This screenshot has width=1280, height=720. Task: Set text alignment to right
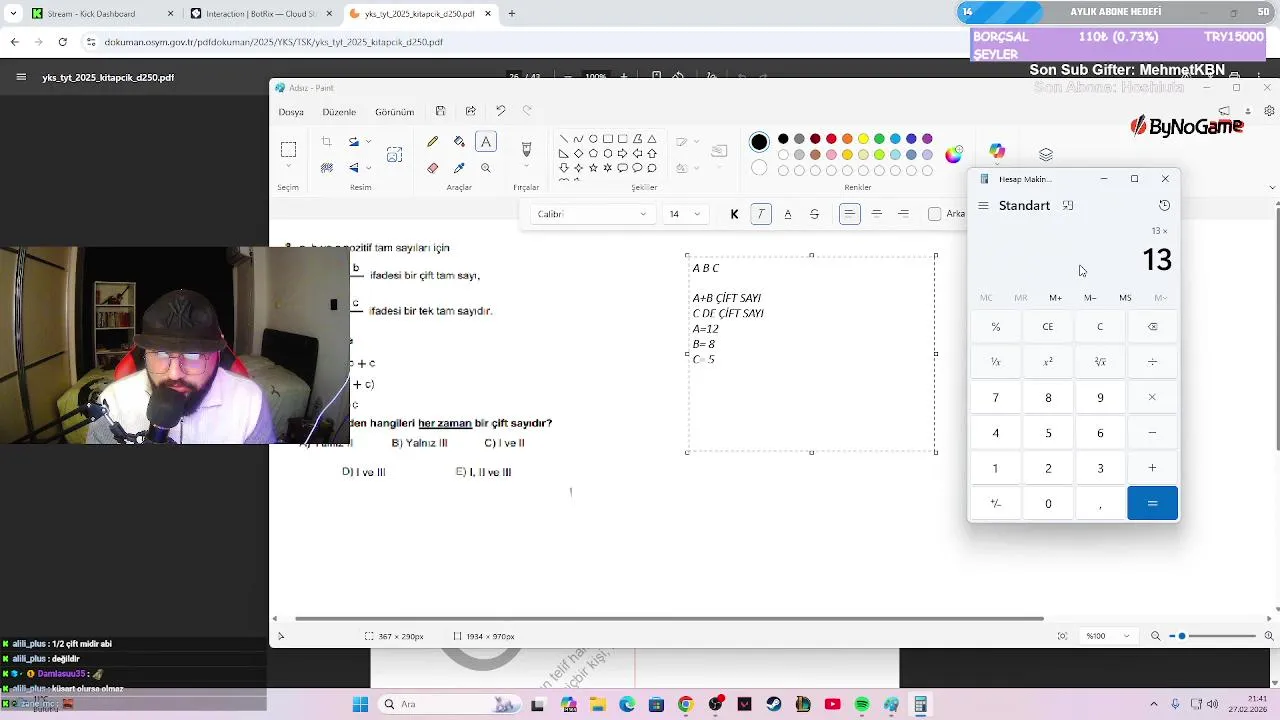904,214
